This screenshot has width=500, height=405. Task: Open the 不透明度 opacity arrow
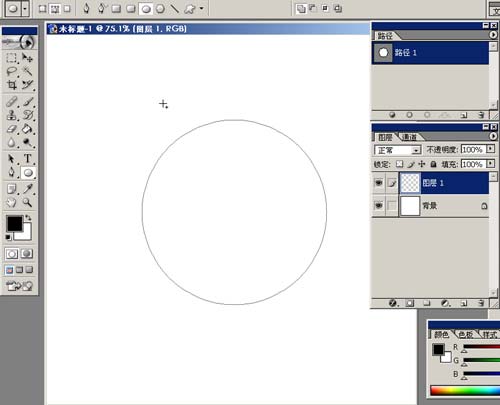tap(491, 149)
